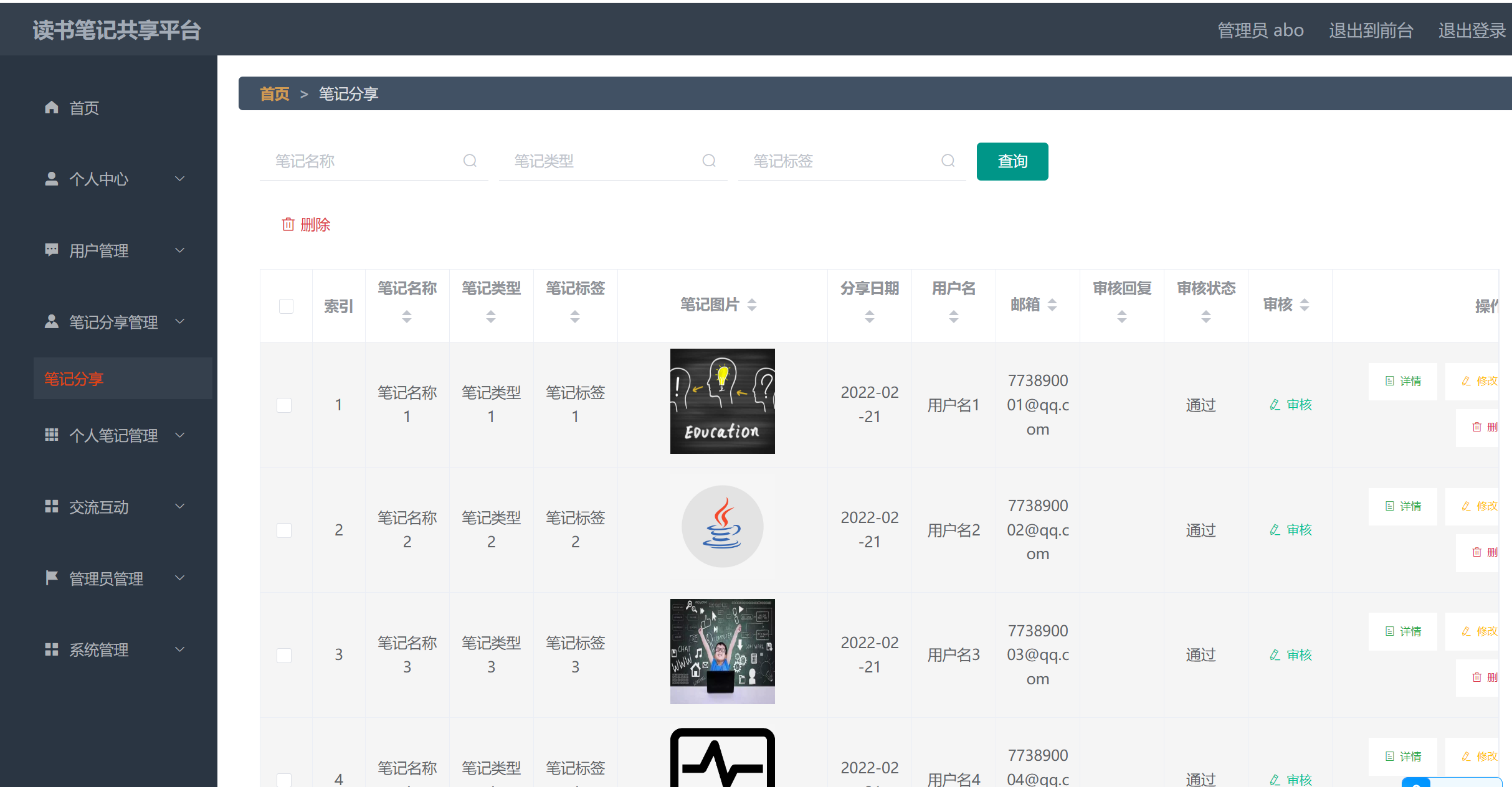Click search icon in 笔记类型 field

click(x=709, y=161)
